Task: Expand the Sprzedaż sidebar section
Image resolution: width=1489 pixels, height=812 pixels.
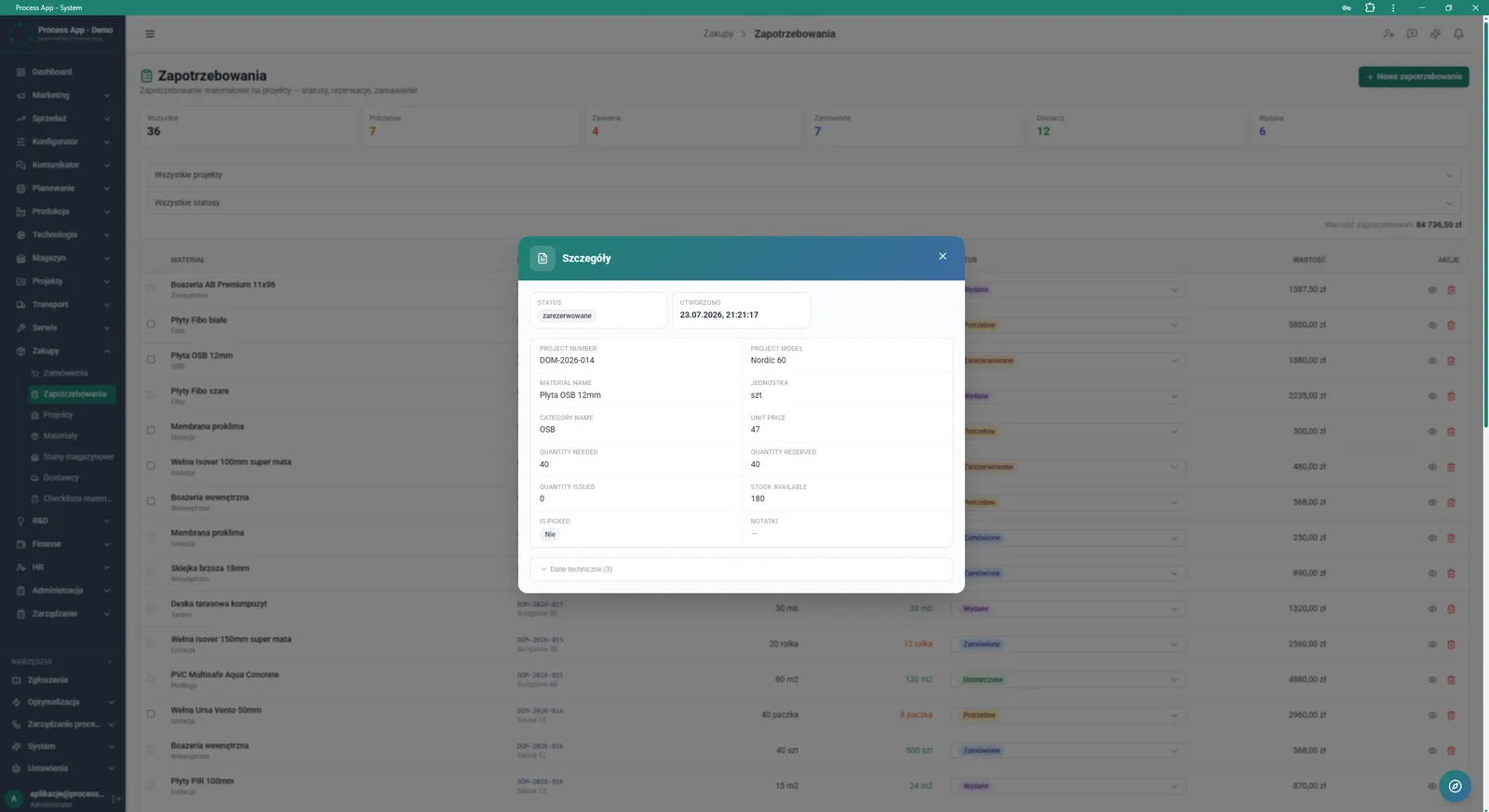Action: pos(62,118)
